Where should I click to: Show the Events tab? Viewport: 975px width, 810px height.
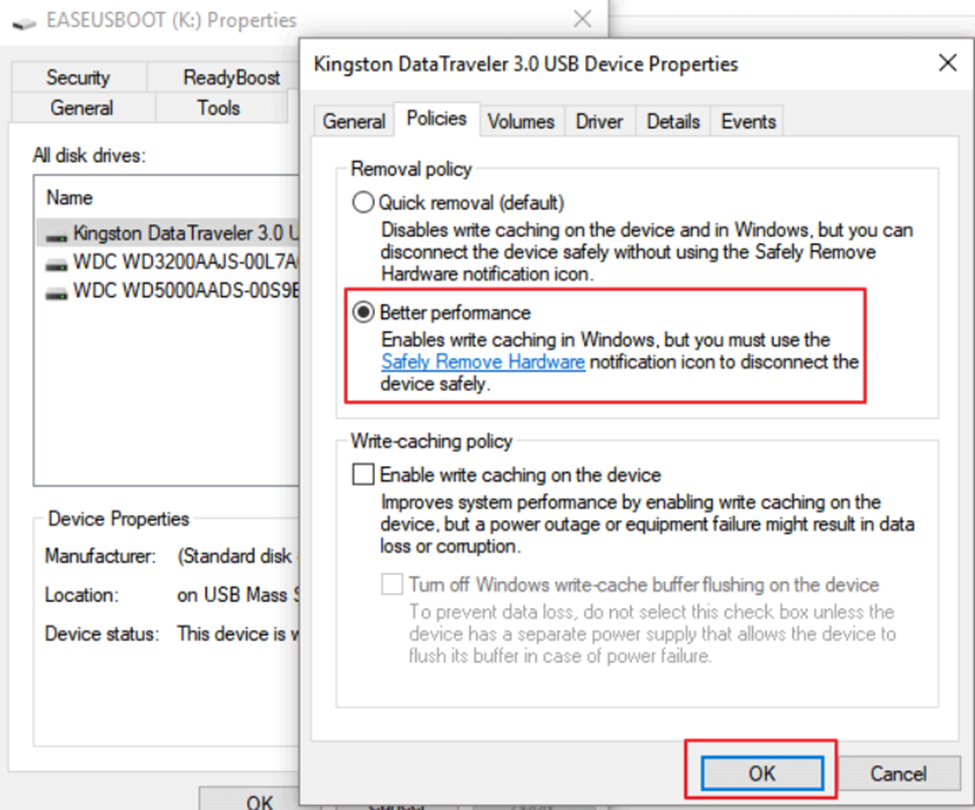coord(749,121)
